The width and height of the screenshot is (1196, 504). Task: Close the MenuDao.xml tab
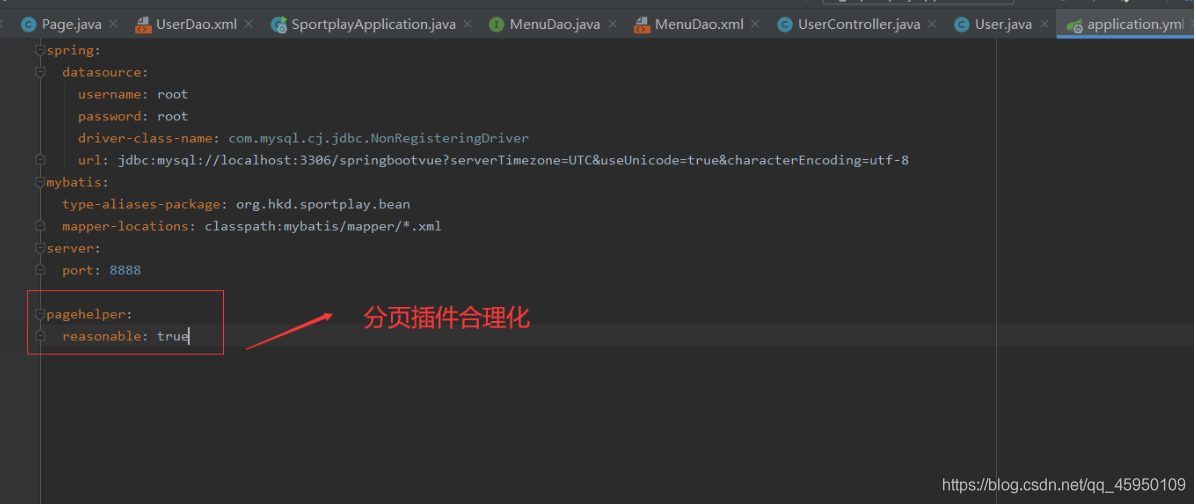(755, 24)
